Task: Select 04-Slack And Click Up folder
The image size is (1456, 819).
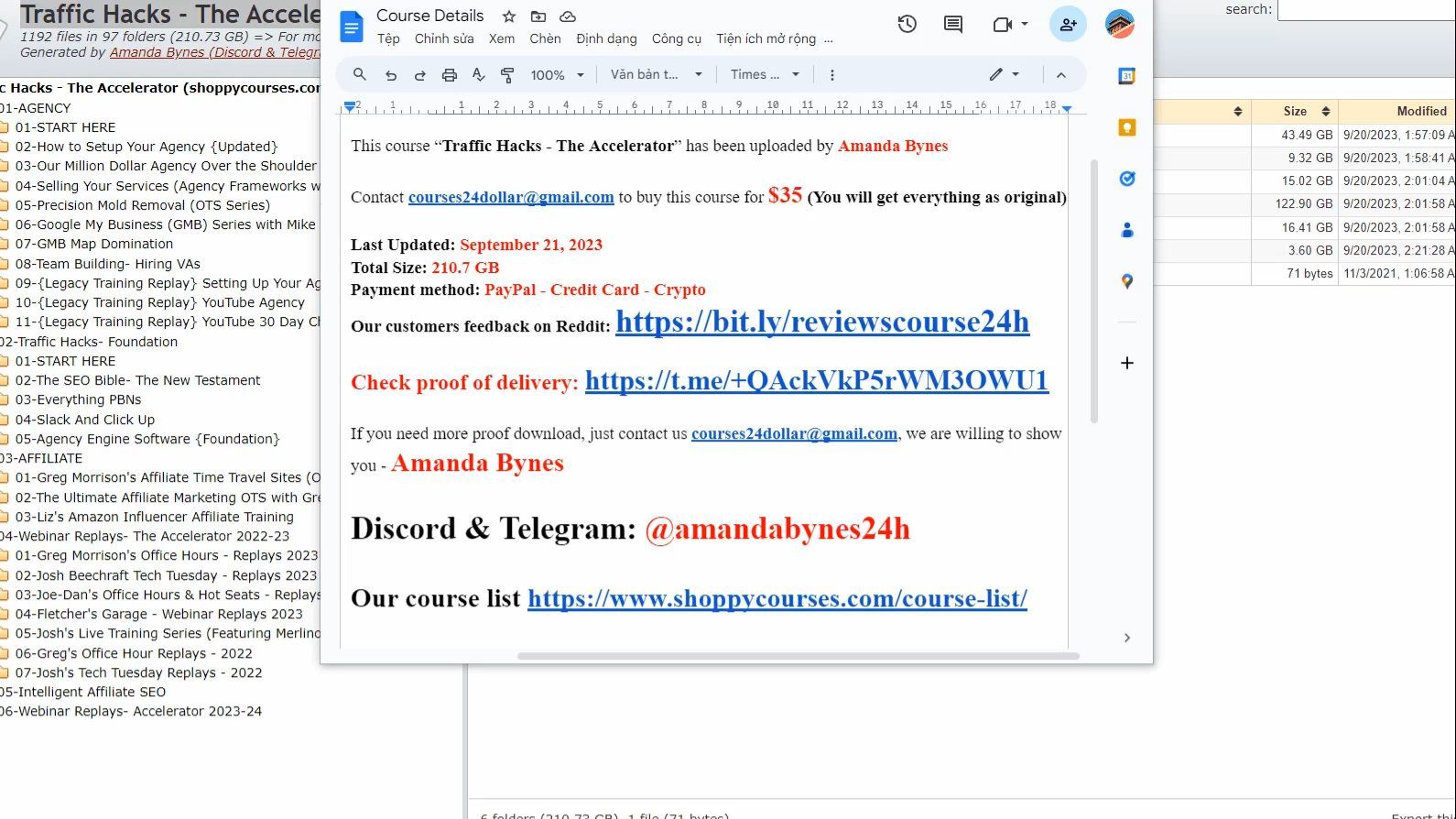Action: [x=84, y=420]
